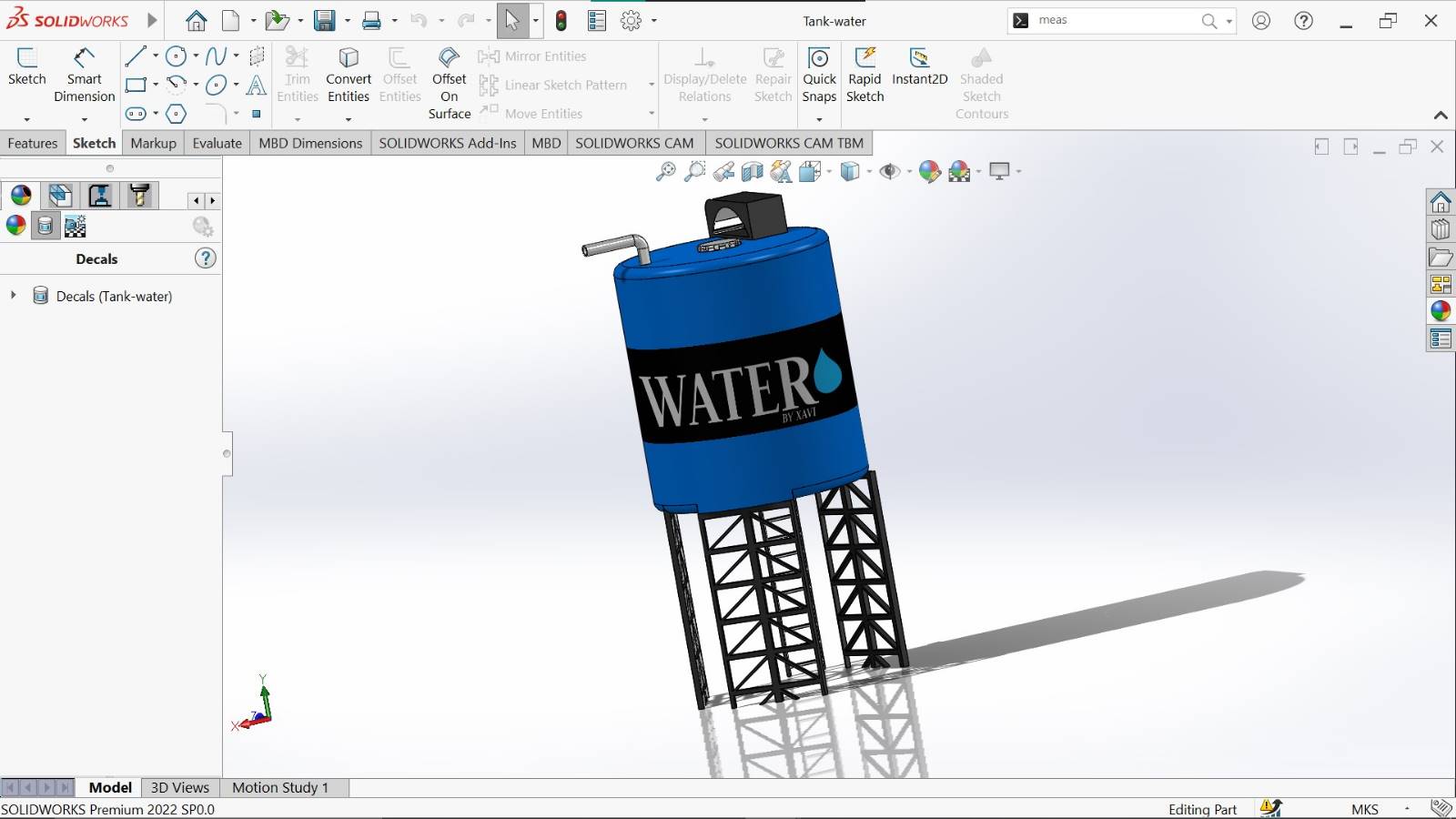Open File Explorer in task pane

coord(1441,258)
